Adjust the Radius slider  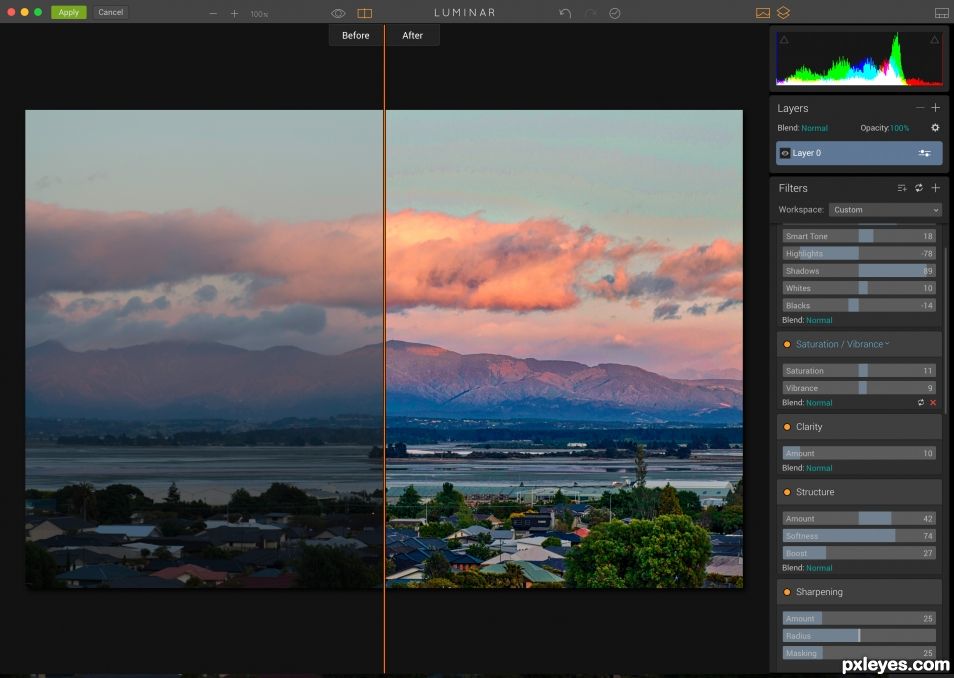[859, 635]
